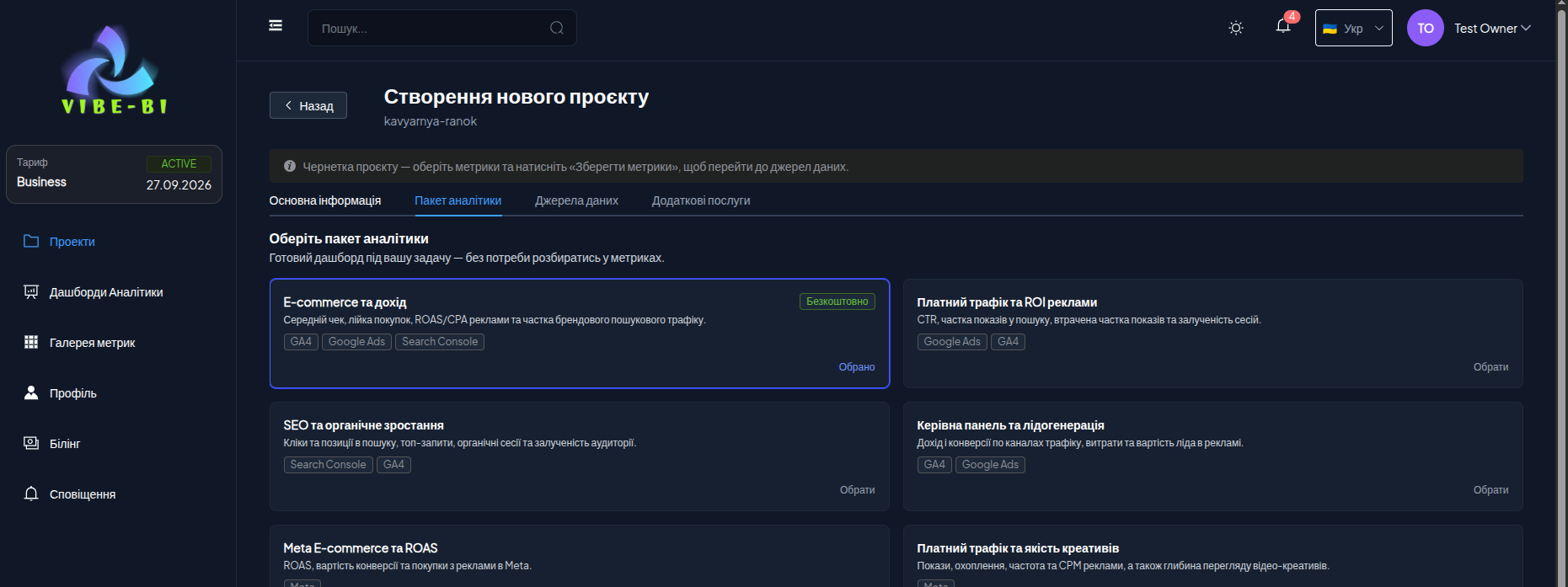Screen dimensions: 1568x587
Task: Select the Meta E-commerce та ROAS title
Action: coord(361,548)
